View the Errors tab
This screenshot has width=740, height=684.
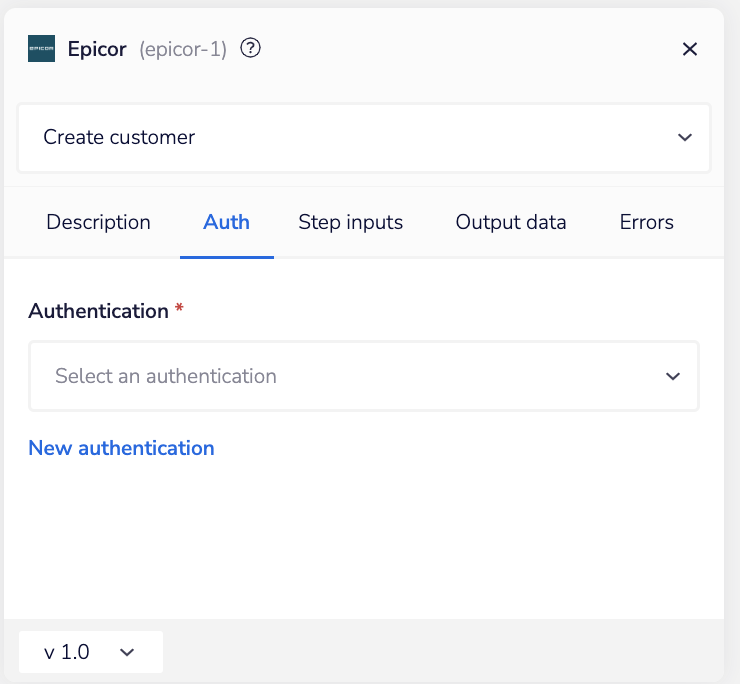(646, 222)
